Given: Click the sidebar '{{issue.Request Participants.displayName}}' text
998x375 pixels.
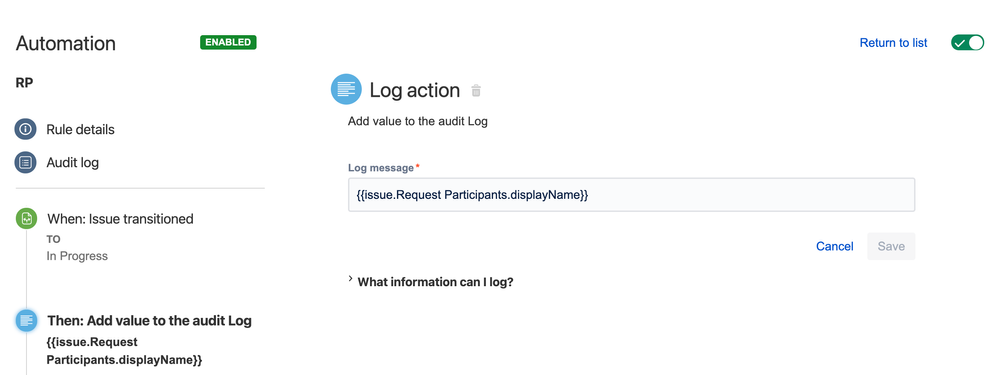Looking at the screenshot, I should coord(124,351).
